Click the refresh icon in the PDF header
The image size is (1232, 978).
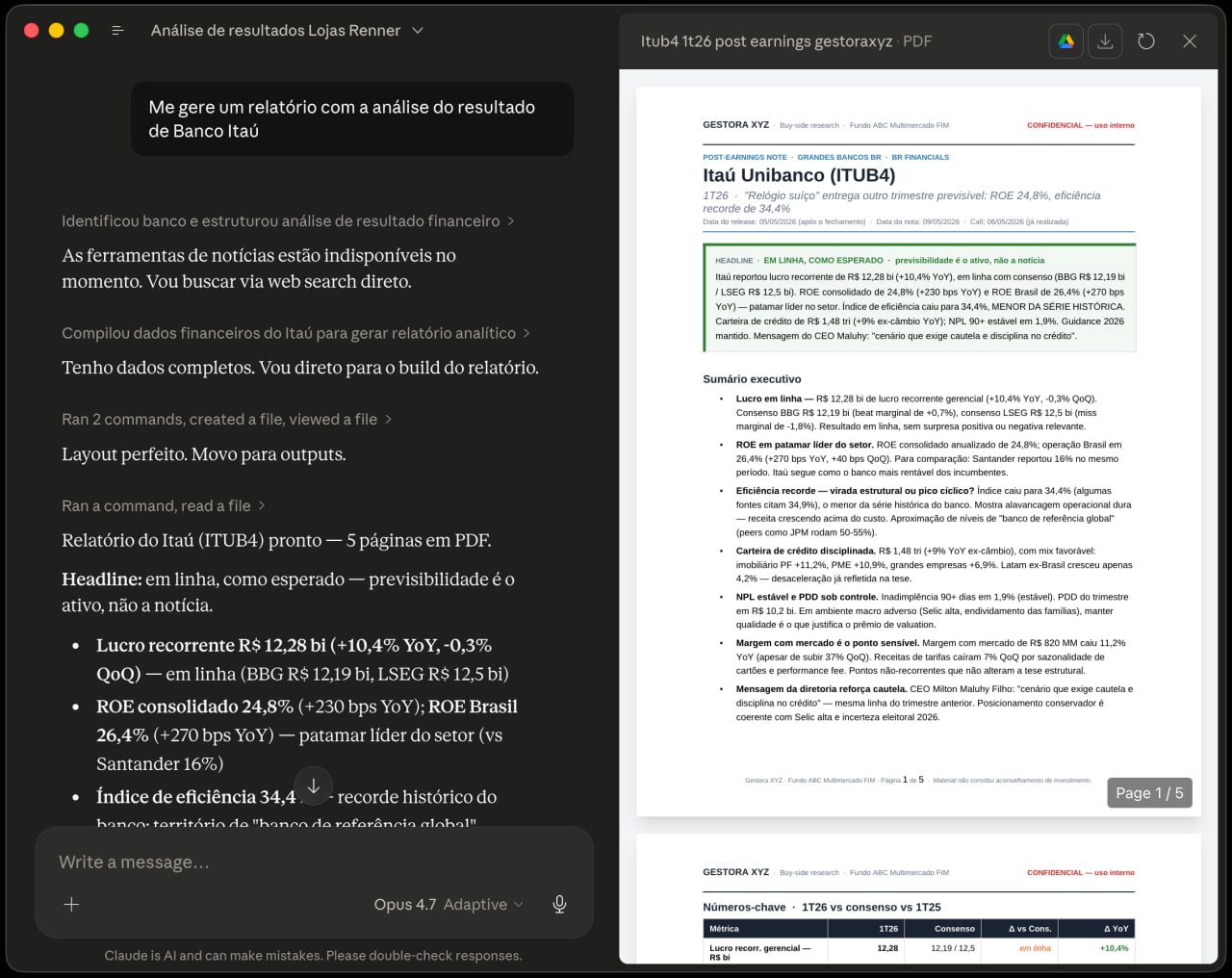coord(1146,41)
